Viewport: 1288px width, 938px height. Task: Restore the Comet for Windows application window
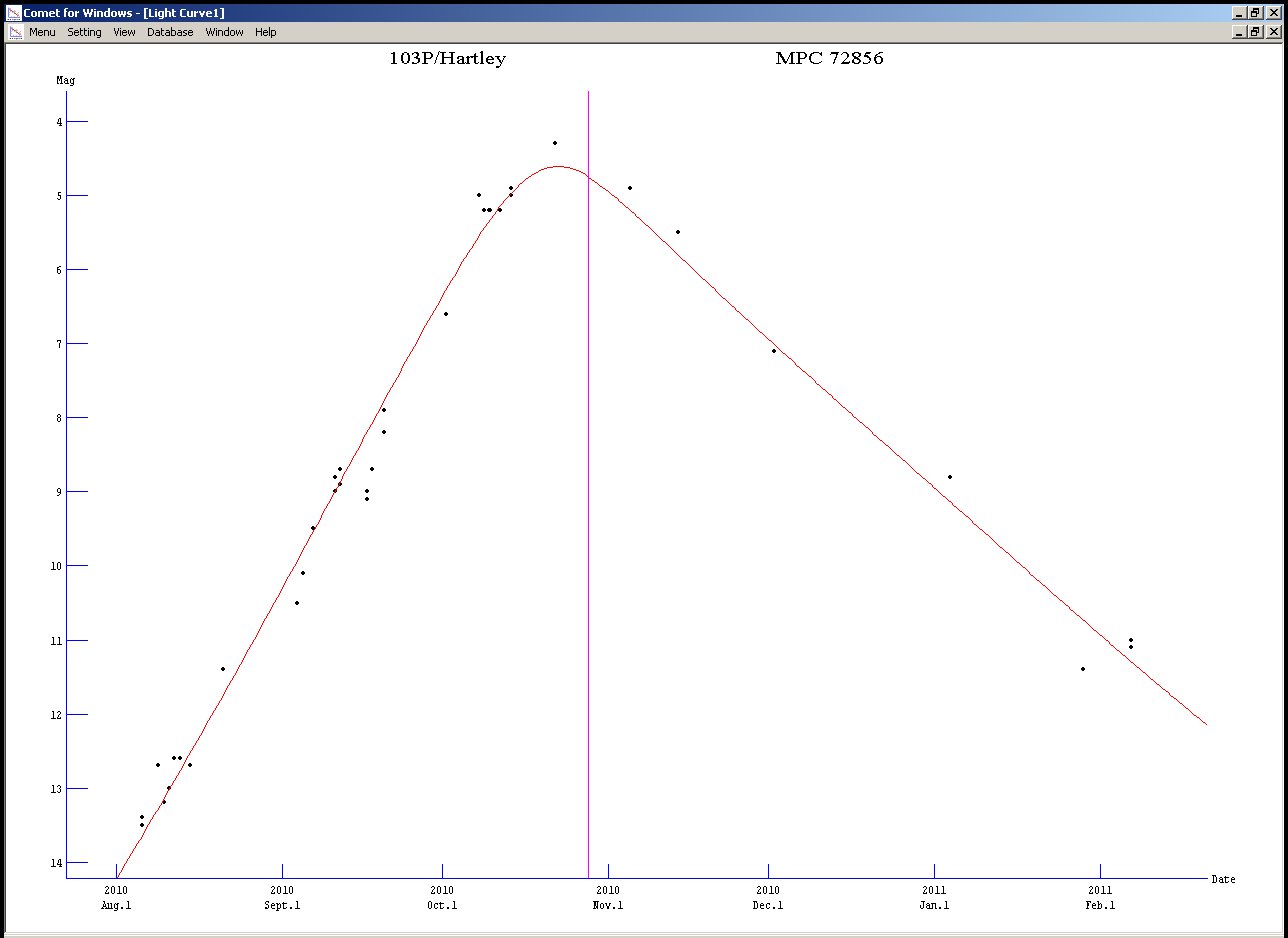point(1254,13)
